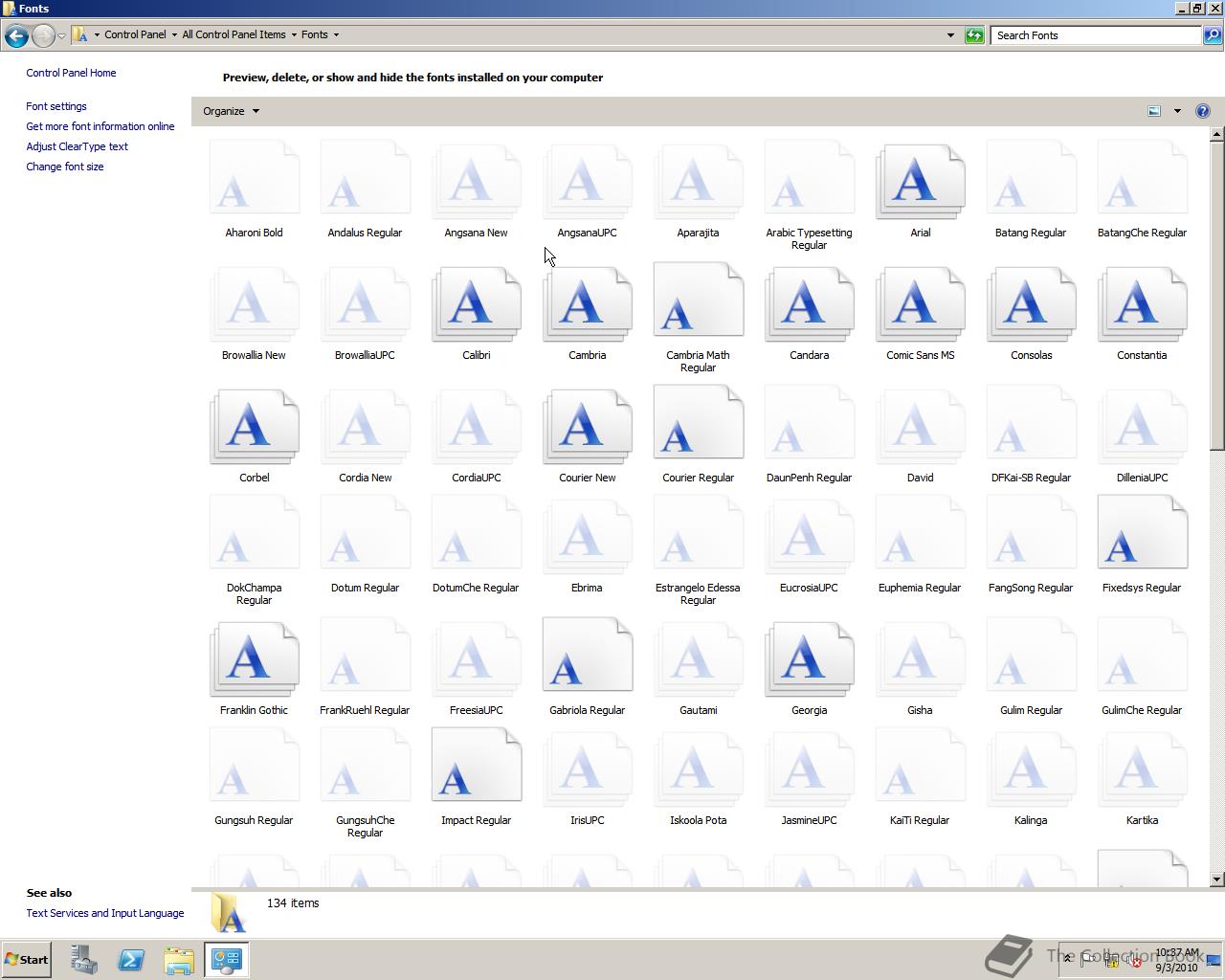This screenshot has width=1225, height=980.
Task: Click the Control Panel taskbar button
Action: (x=227, y=960)
